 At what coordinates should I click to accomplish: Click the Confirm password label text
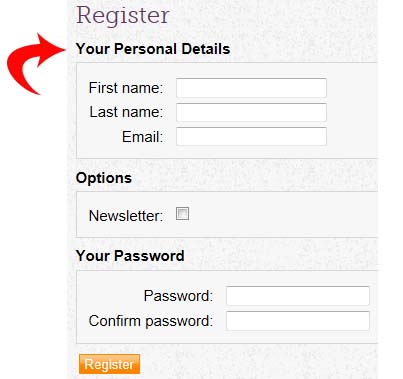(x=150, y=321)
